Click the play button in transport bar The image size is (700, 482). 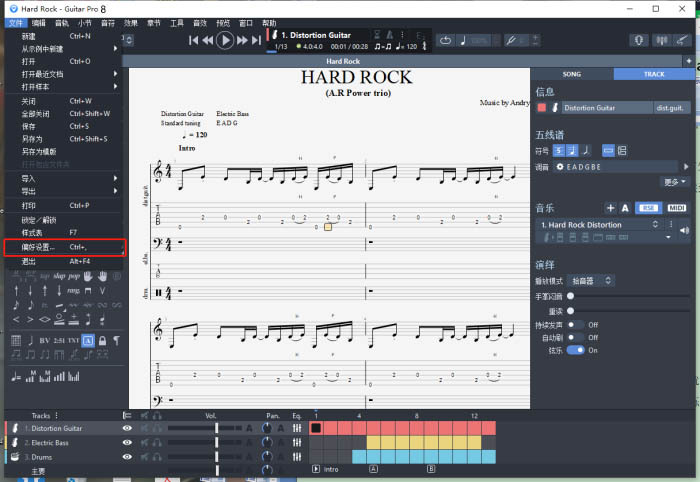[x=225, y=40]
